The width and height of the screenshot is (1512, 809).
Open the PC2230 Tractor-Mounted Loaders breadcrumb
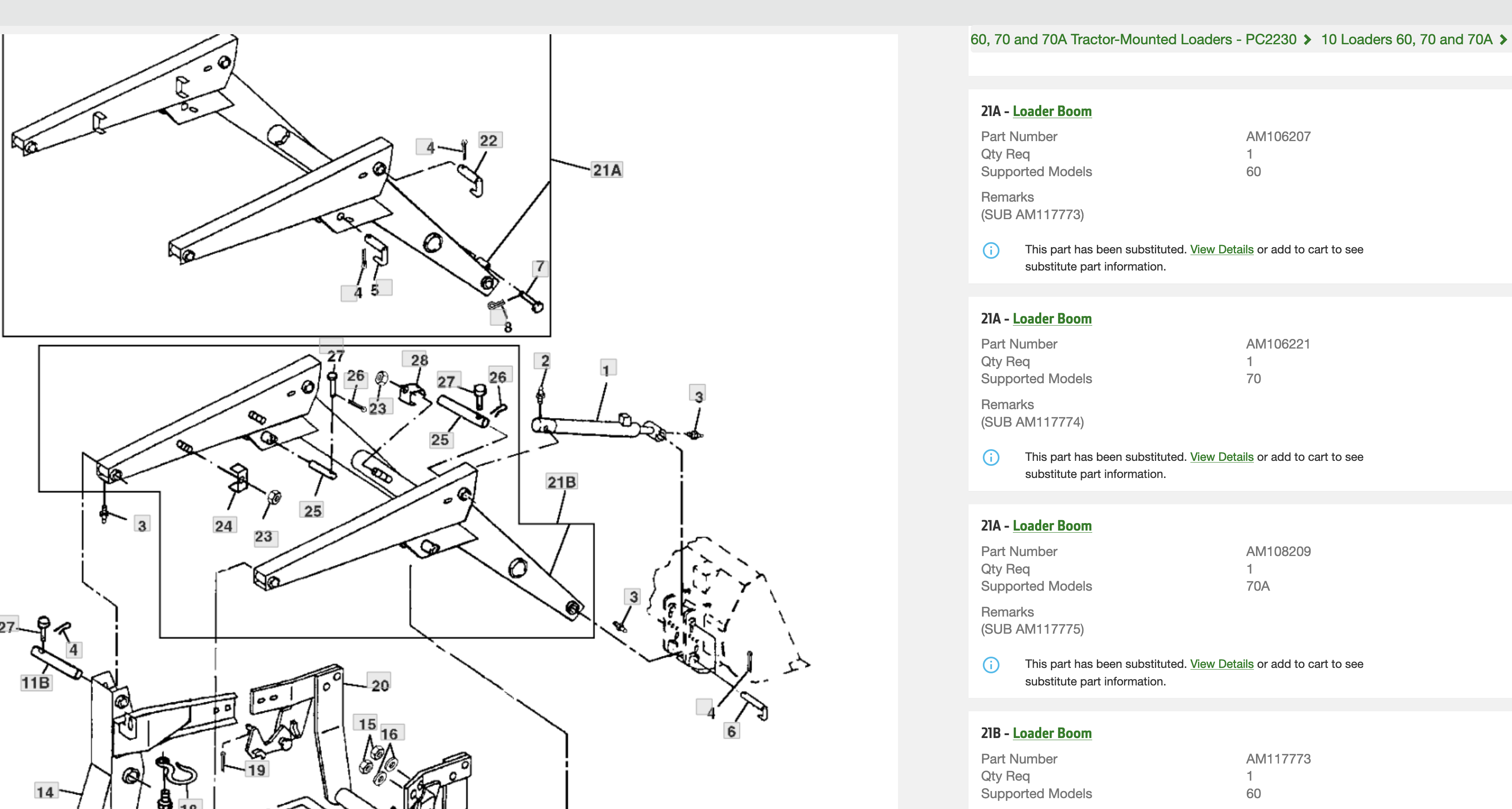click(1133, 39)
